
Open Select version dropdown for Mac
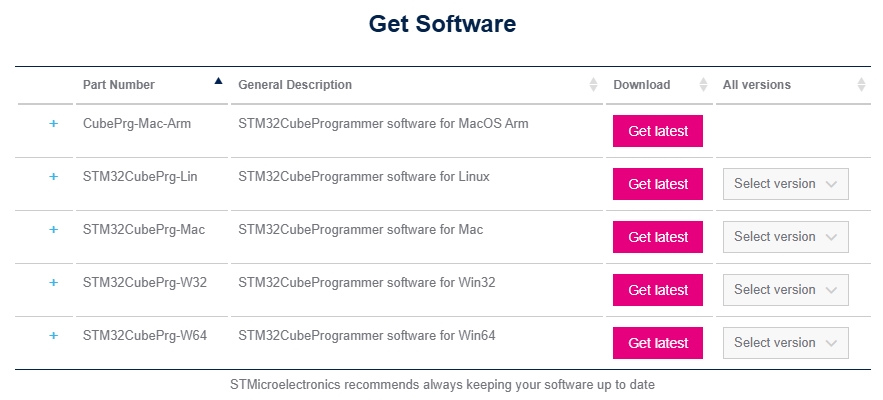(x=785, y=237)
